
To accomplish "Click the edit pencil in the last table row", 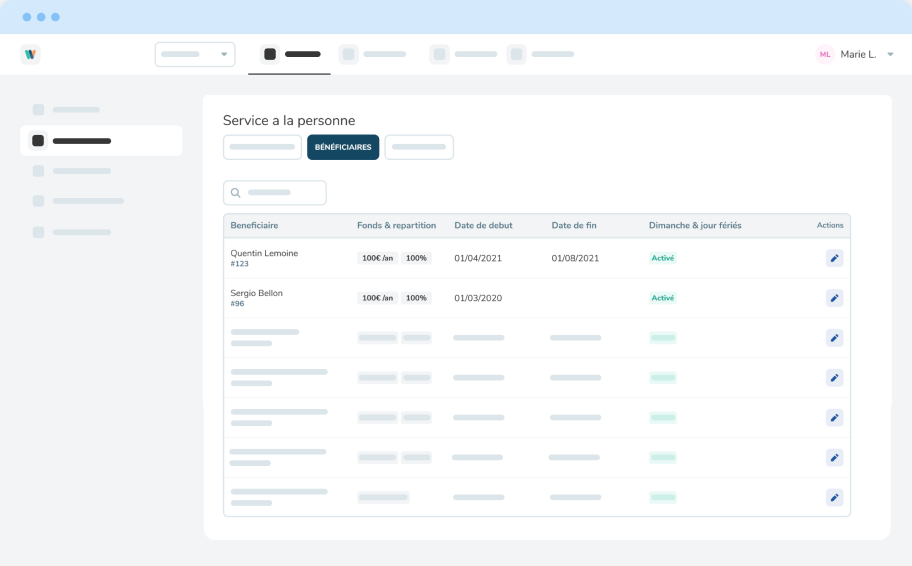I will pyautogui.click(x=834, y=497).
